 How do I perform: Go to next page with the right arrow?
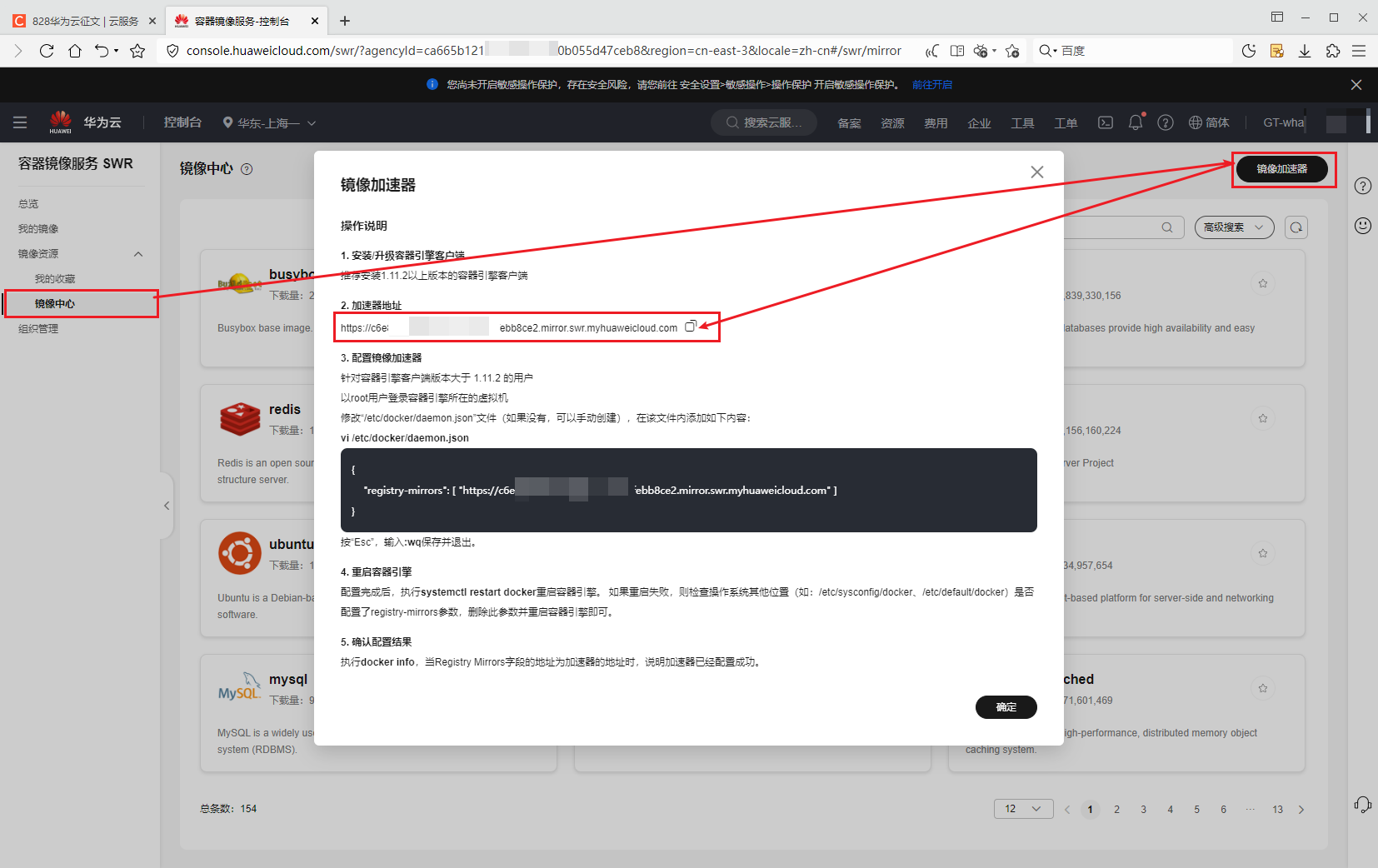pos(1301,810)
